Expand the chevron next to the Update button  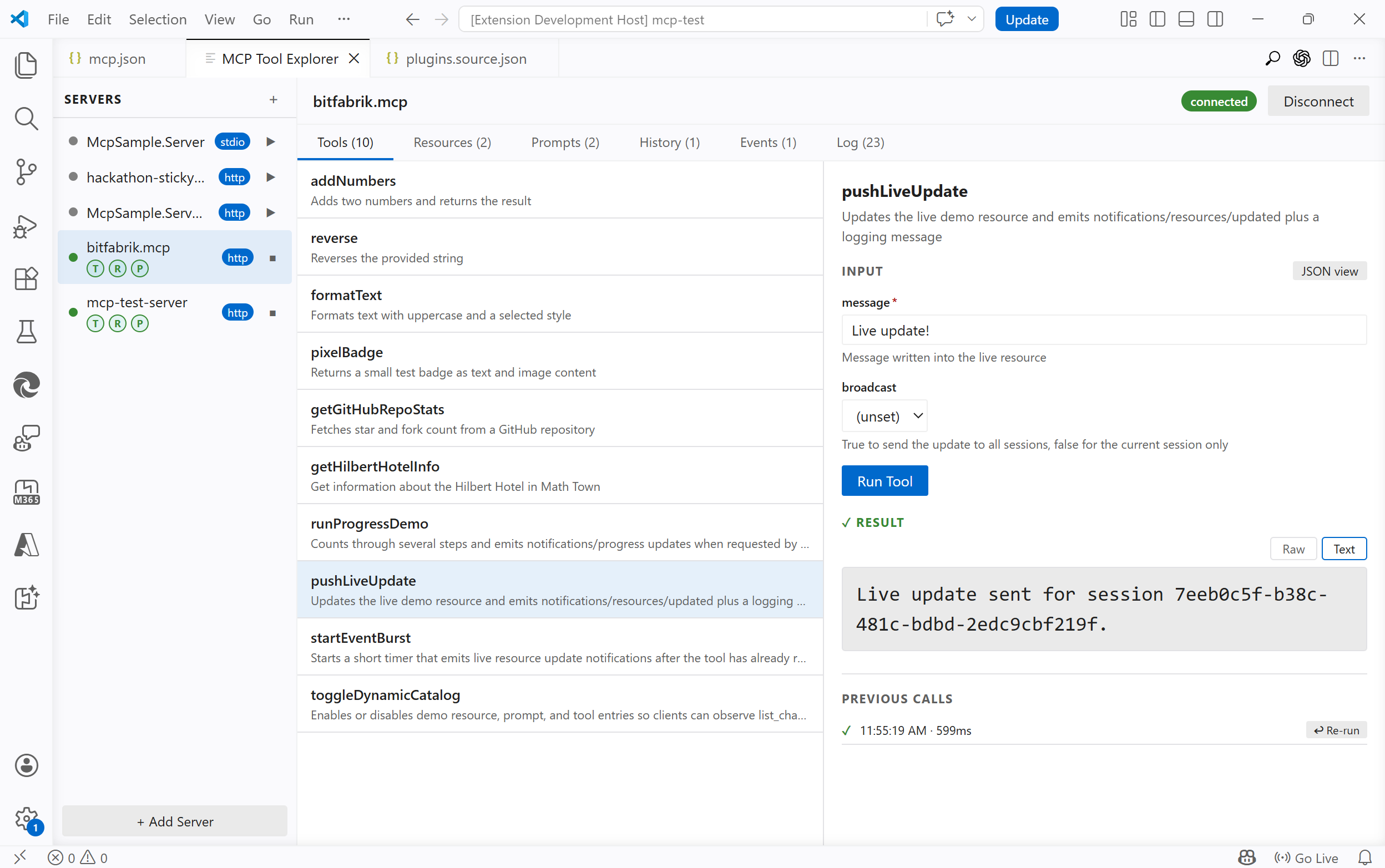coord(972,19)
